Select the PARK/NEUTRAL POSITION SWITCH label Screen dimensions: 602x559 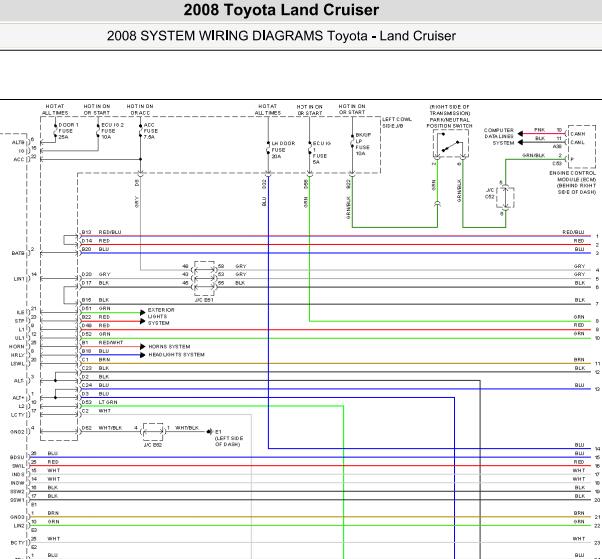point(449,122)
